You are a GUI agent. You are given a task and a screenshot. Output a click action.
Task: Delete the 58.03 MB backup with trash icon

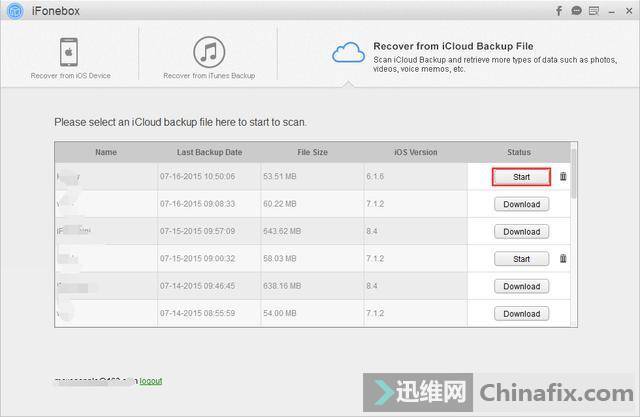563,258
